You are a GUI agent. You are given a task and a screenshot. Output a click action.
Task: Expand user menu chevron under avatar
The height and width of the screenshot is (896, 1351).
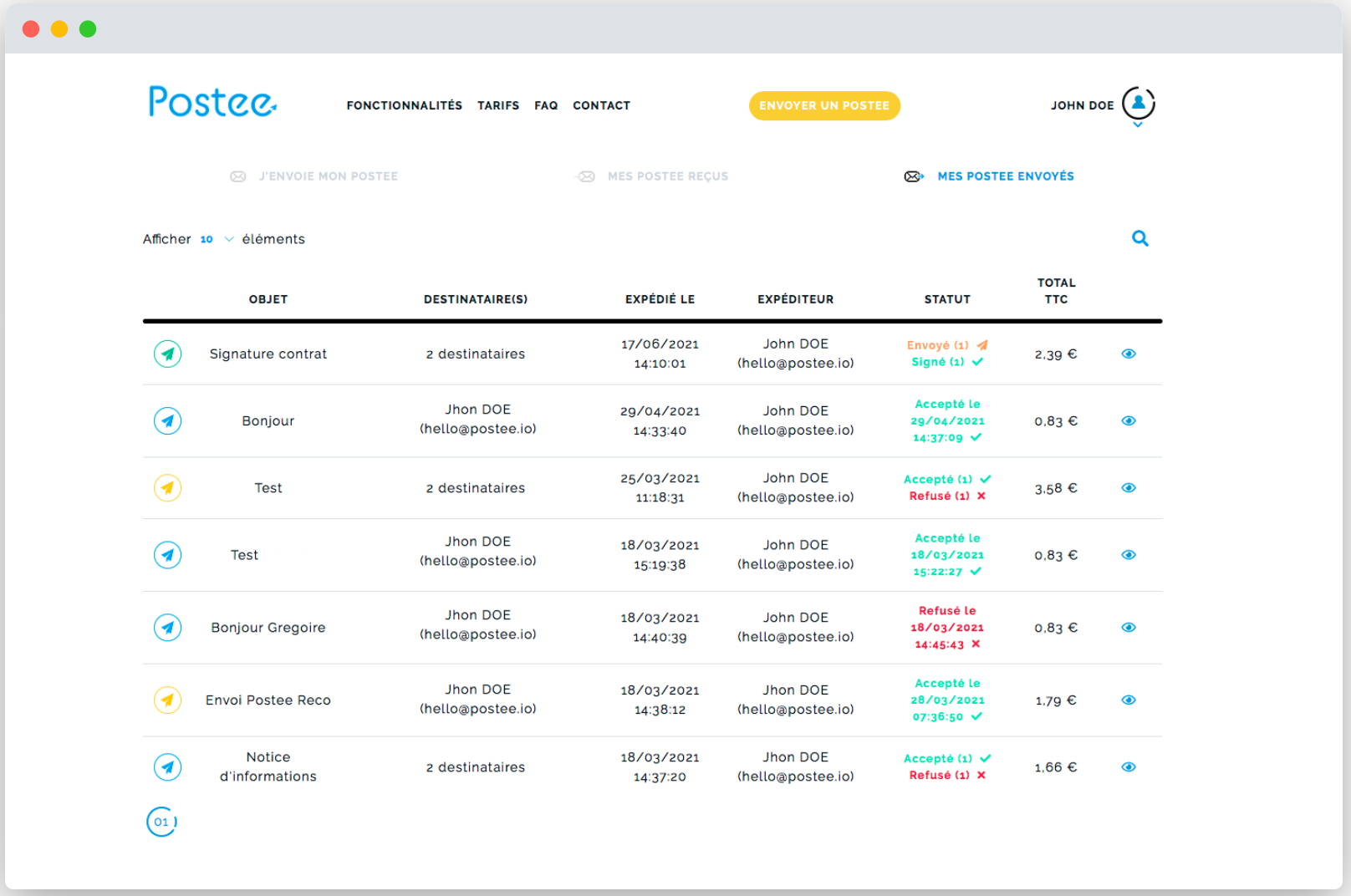1138,125
